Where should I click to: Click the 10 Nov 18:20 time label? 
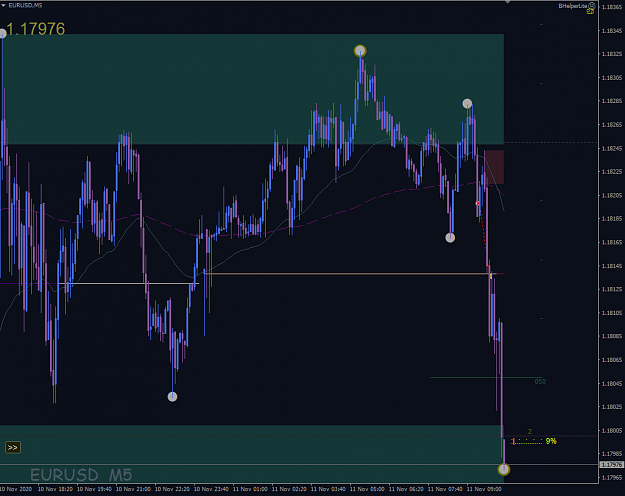[x=55, y=489]
